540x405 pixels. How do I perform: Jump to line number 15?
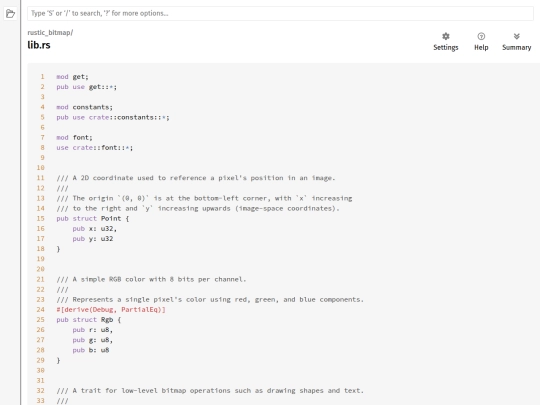coord(41,219)
